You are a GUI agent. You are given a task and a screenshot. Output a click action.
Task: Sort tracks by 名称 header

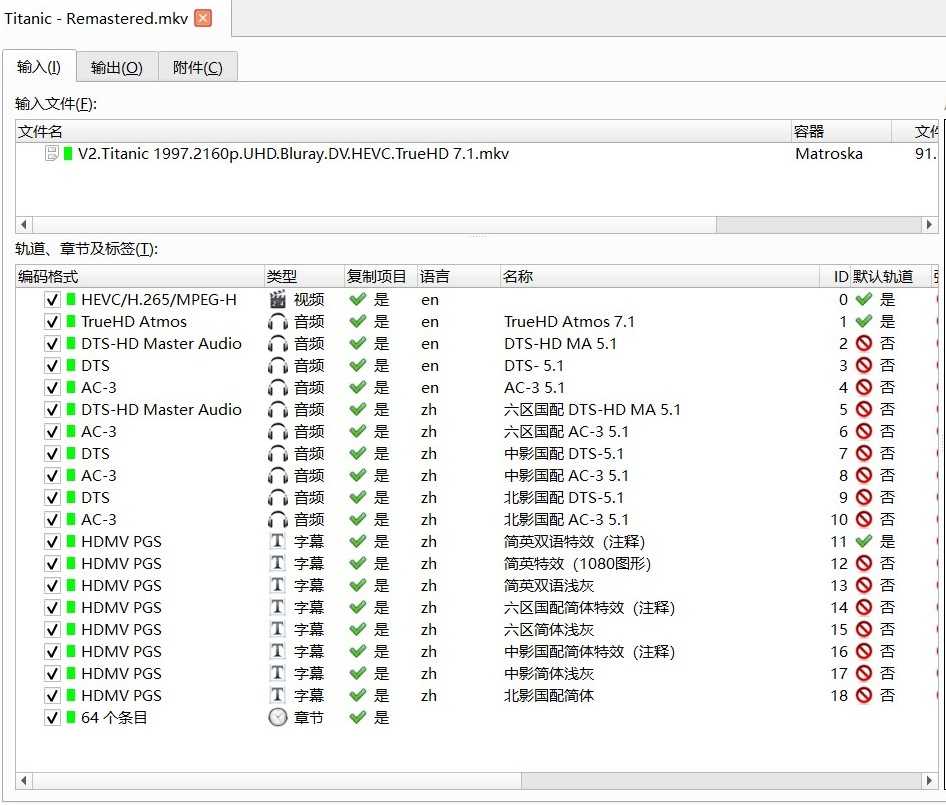[659, 276]
